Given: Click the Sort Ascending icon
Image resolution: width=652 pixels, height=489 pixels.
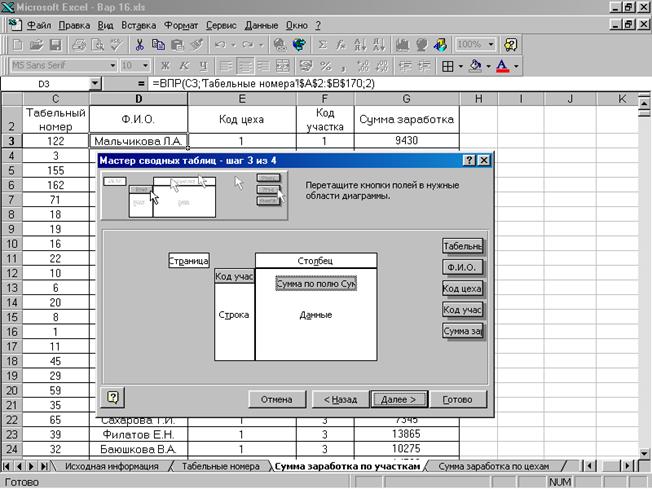Looking at the screenshot, I should 358,44.
